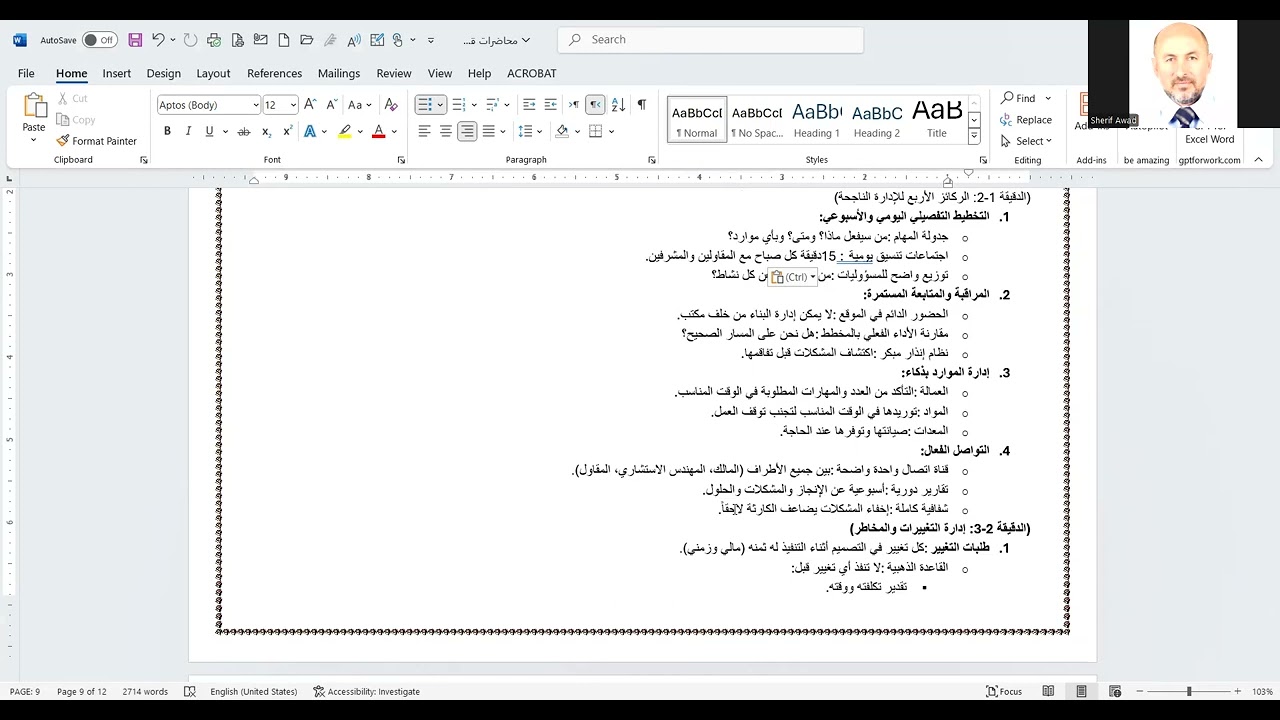Increase paragraph indent

pyautogui.click(x=551, y=105)
